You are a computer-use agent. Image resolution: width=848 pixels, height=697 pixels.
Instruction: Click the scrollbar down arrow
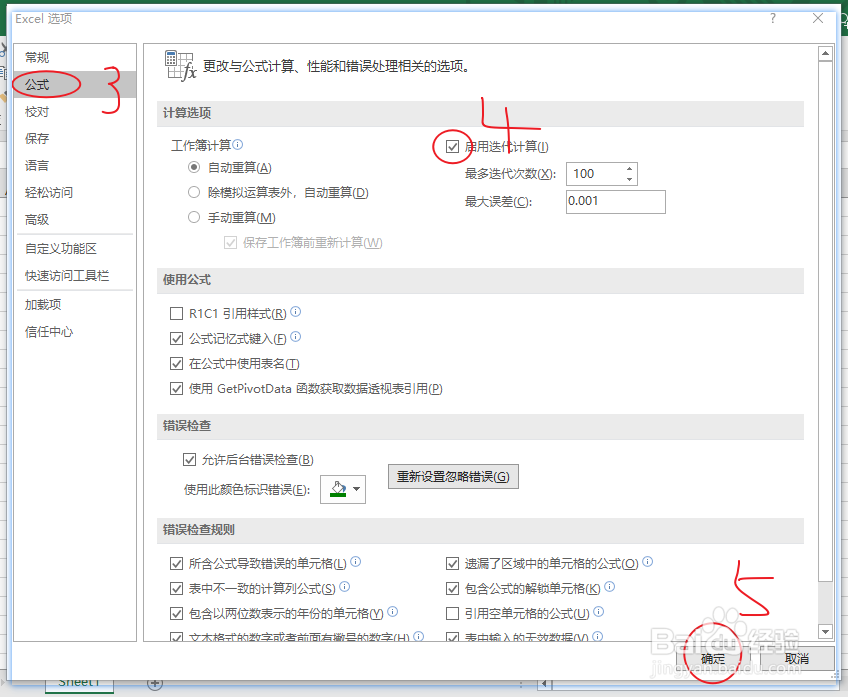click(x=825, y=631)
